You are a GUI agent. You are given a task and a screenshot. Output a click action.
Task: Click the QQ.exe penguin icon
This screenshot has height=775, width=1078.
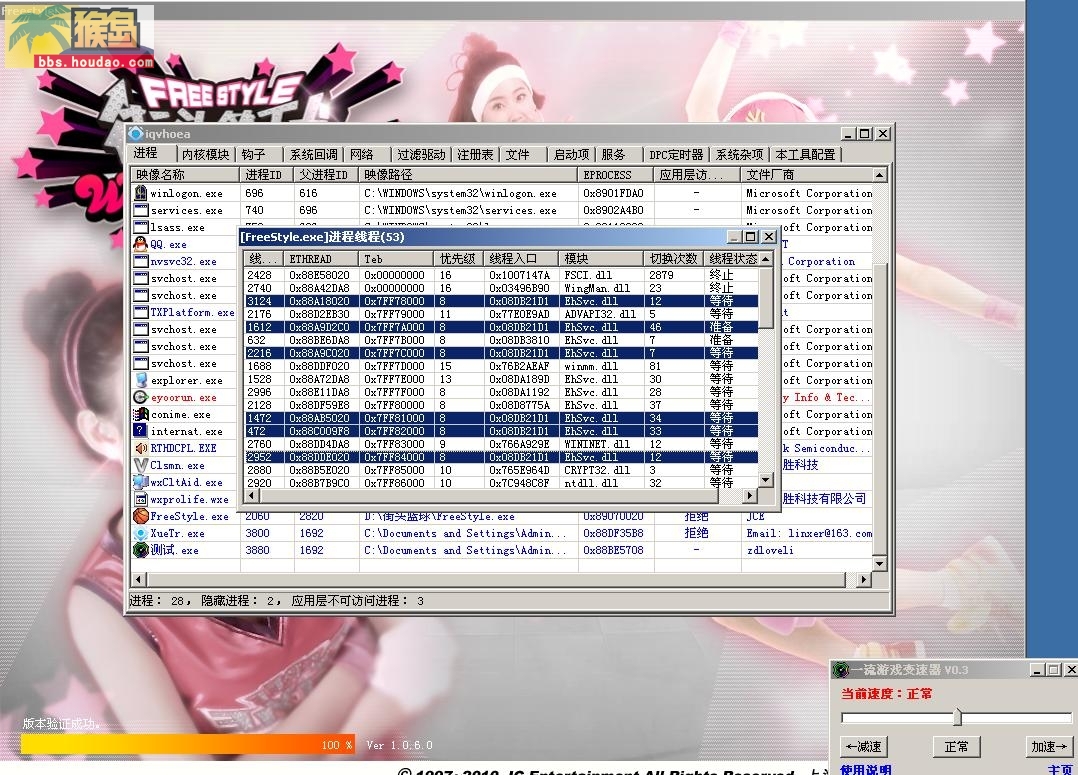tap(140, 244)
